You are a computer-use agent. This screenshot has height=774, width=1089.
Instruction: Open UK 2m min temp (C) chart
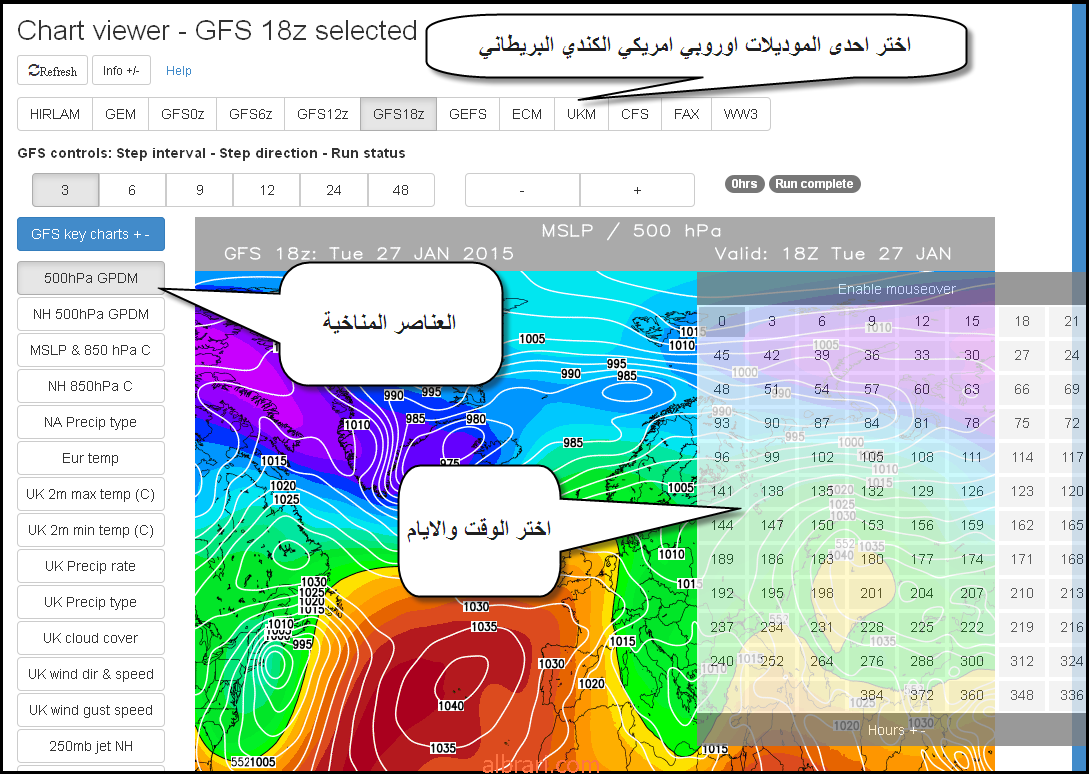click(91, 530)
